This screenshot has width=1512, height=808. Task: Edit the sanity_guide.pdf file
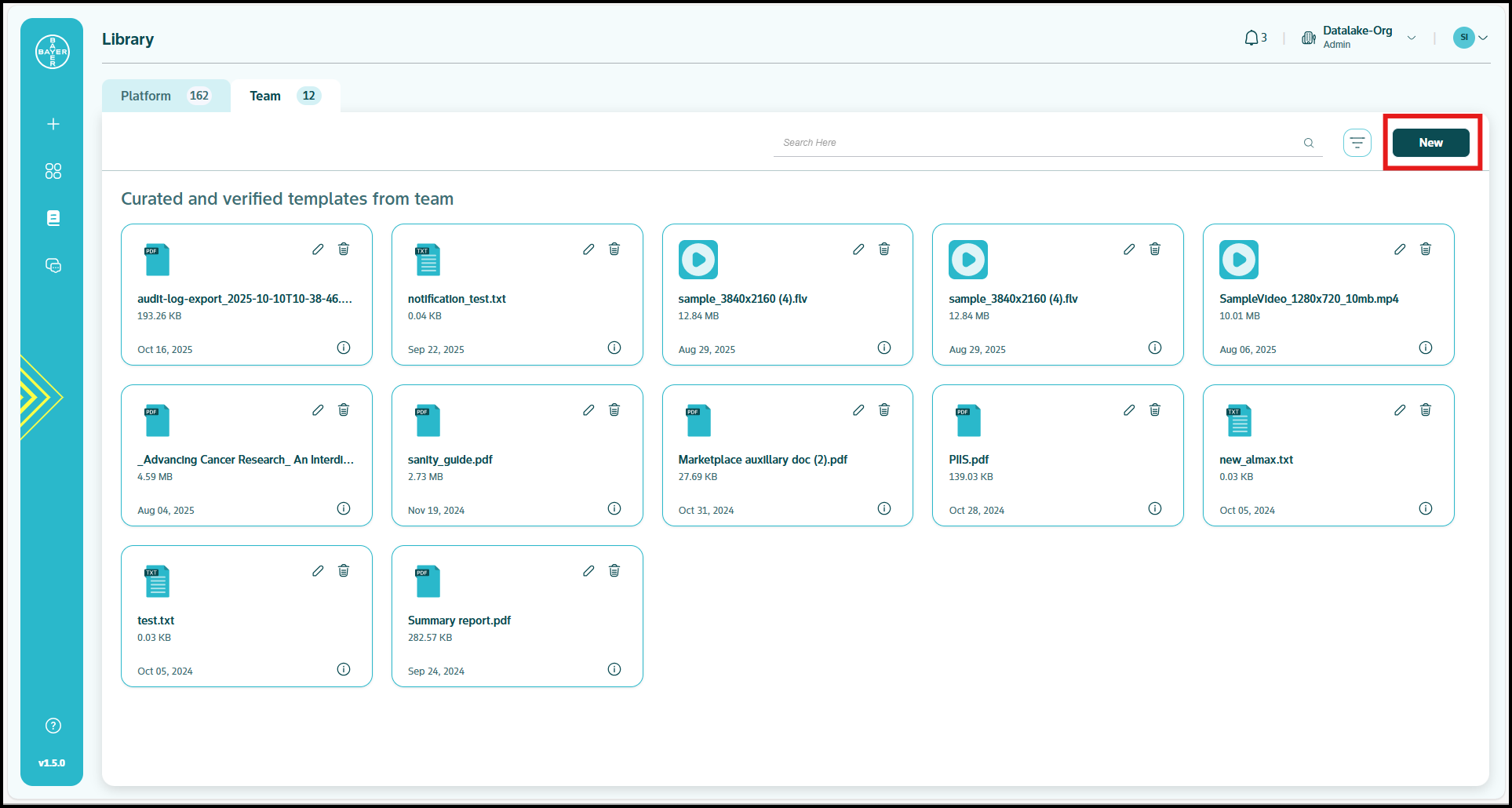click(x=588, y=410)
